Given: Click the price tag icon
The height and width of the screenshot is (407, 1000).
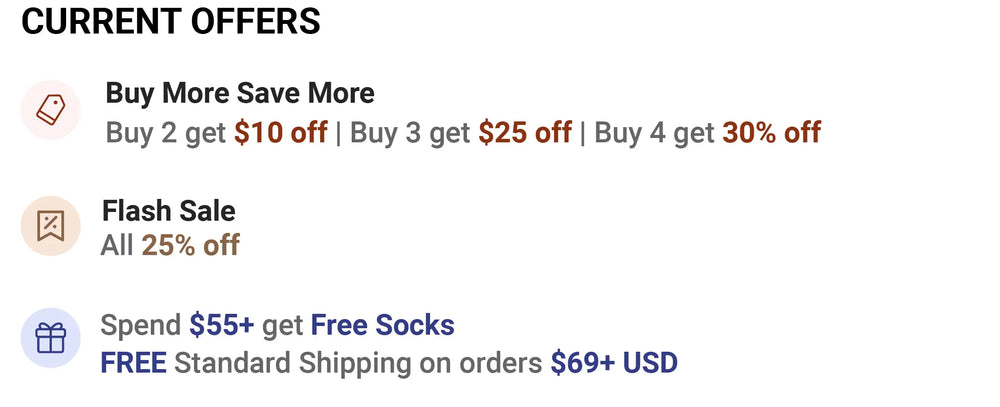Looking at the screenshot, I should [x=50, y=110].
